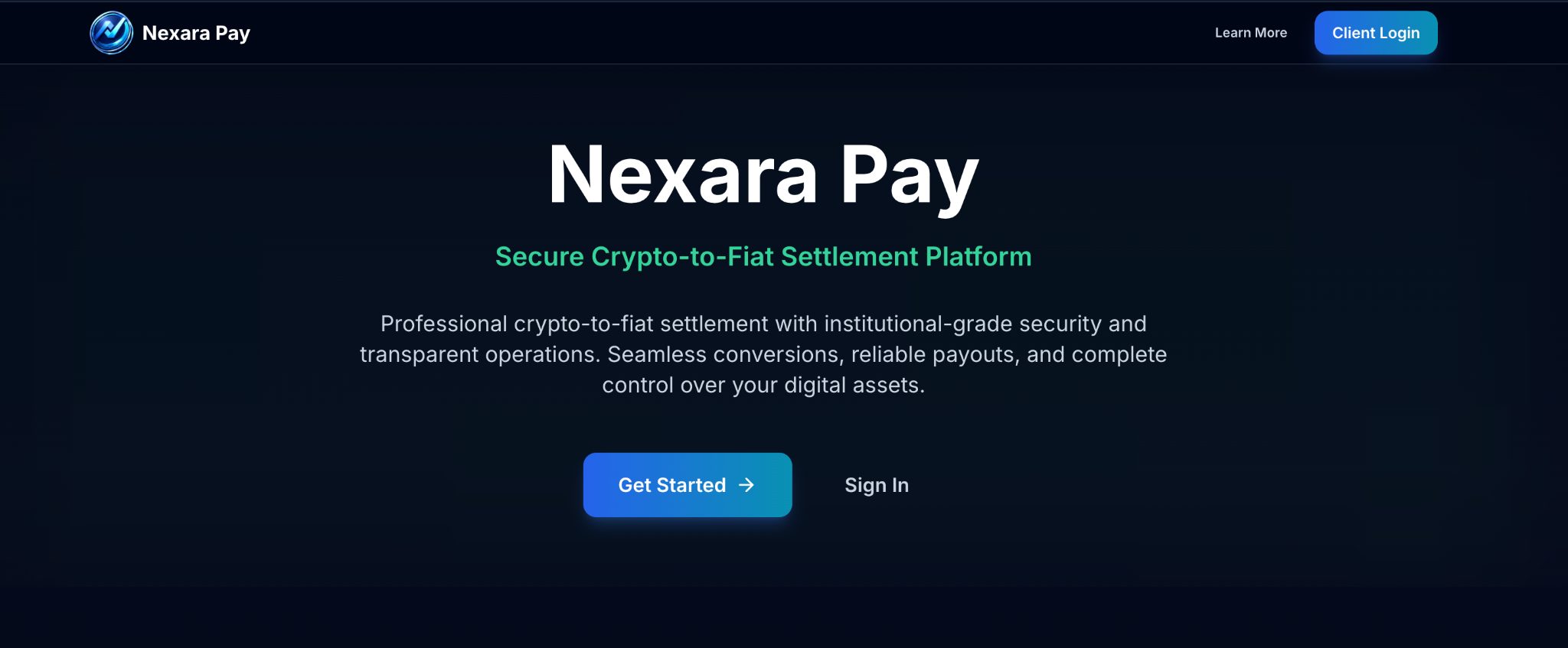Click the word "Pay" in the hero heading
The height and width of the screenshot is (648, 1568).
909,175
